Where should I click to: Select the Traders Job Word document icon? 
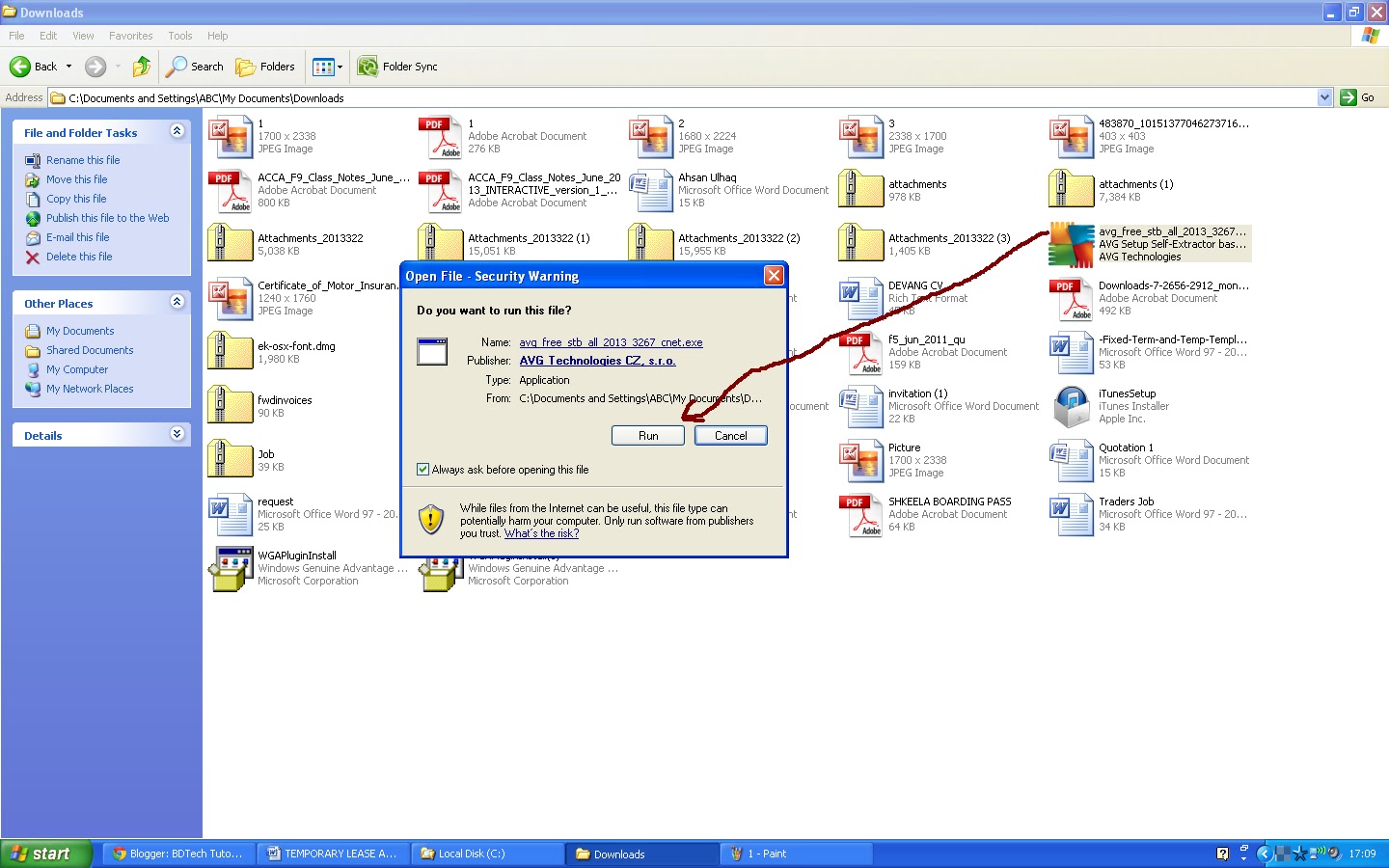(x=1071, y=514)
